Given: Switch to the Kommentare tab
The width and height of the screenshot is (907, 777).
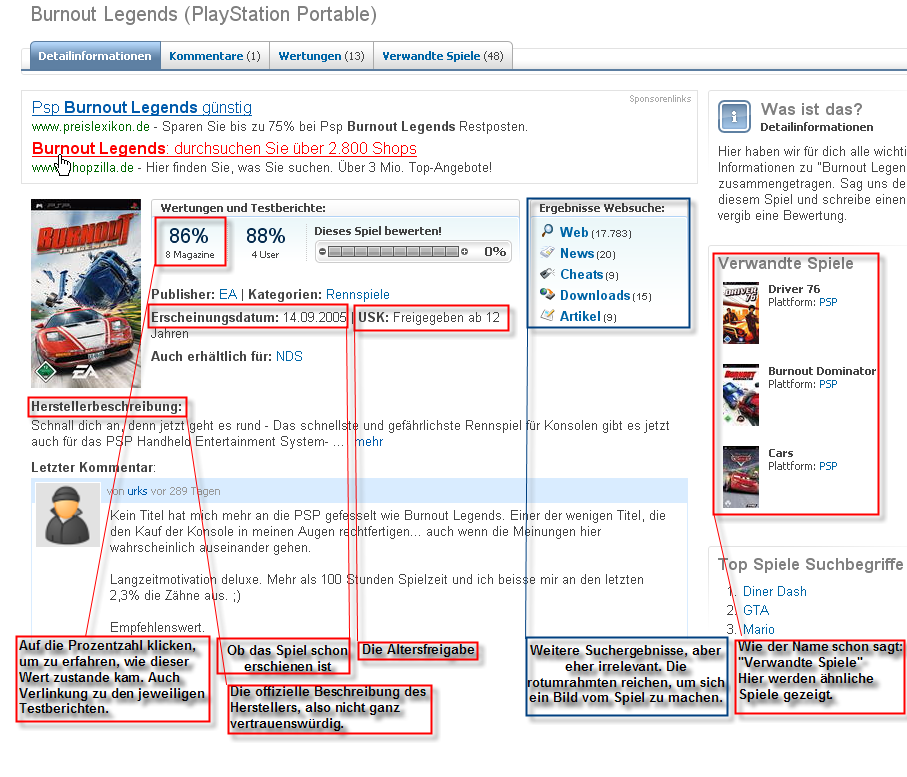Looking at the screenshot, I should (214, 56).
